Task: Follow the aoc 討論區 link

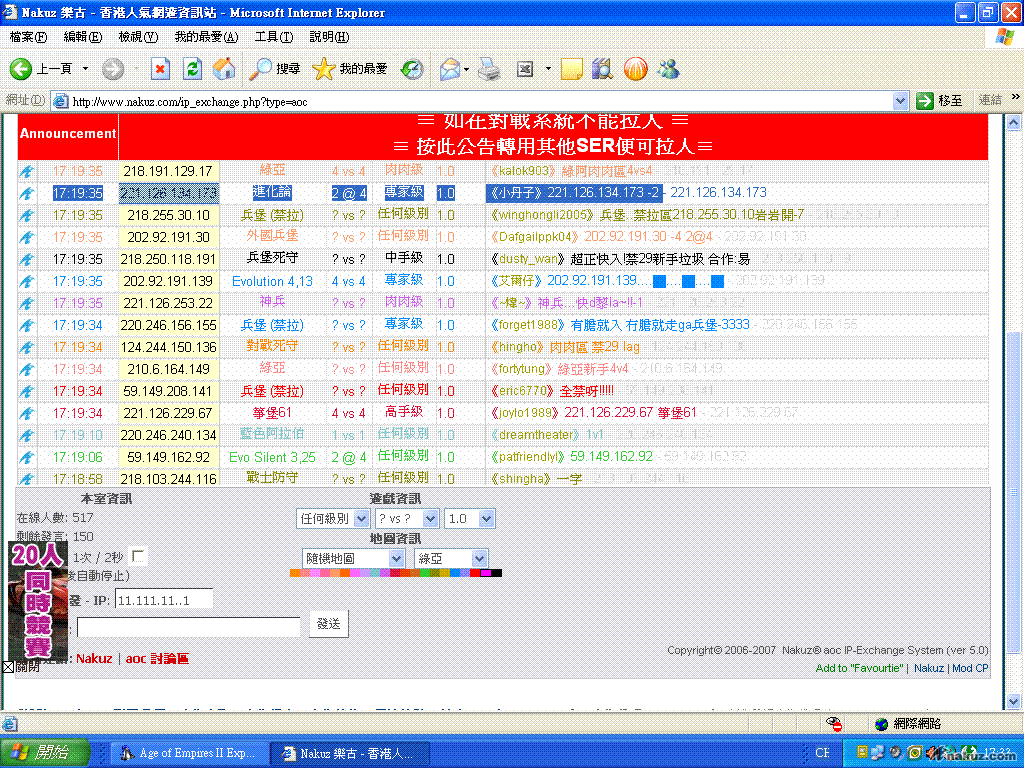Action: coord(157,659)
